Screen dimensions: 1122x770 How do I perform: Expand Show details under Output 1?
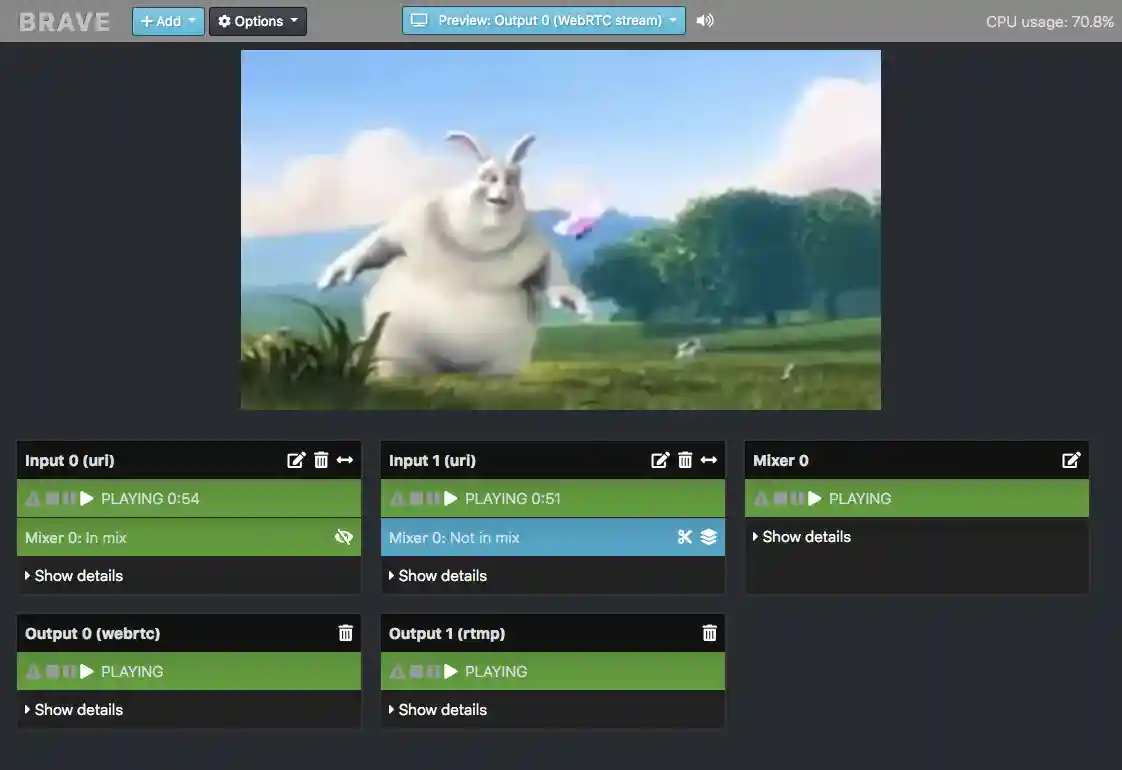pyautogui.click(x=437, y=709)
